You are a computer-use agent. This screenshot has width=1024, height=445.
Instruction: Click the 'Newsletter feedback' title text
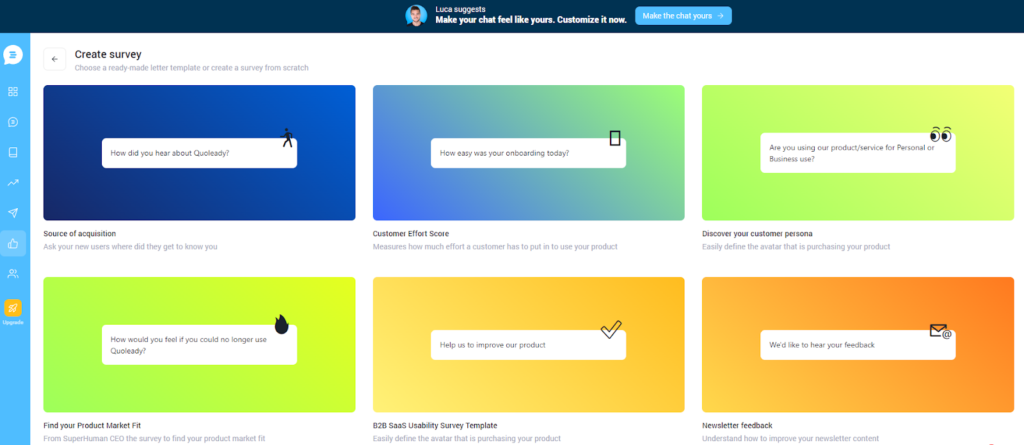pyautogui.click(x=737, y=425)
